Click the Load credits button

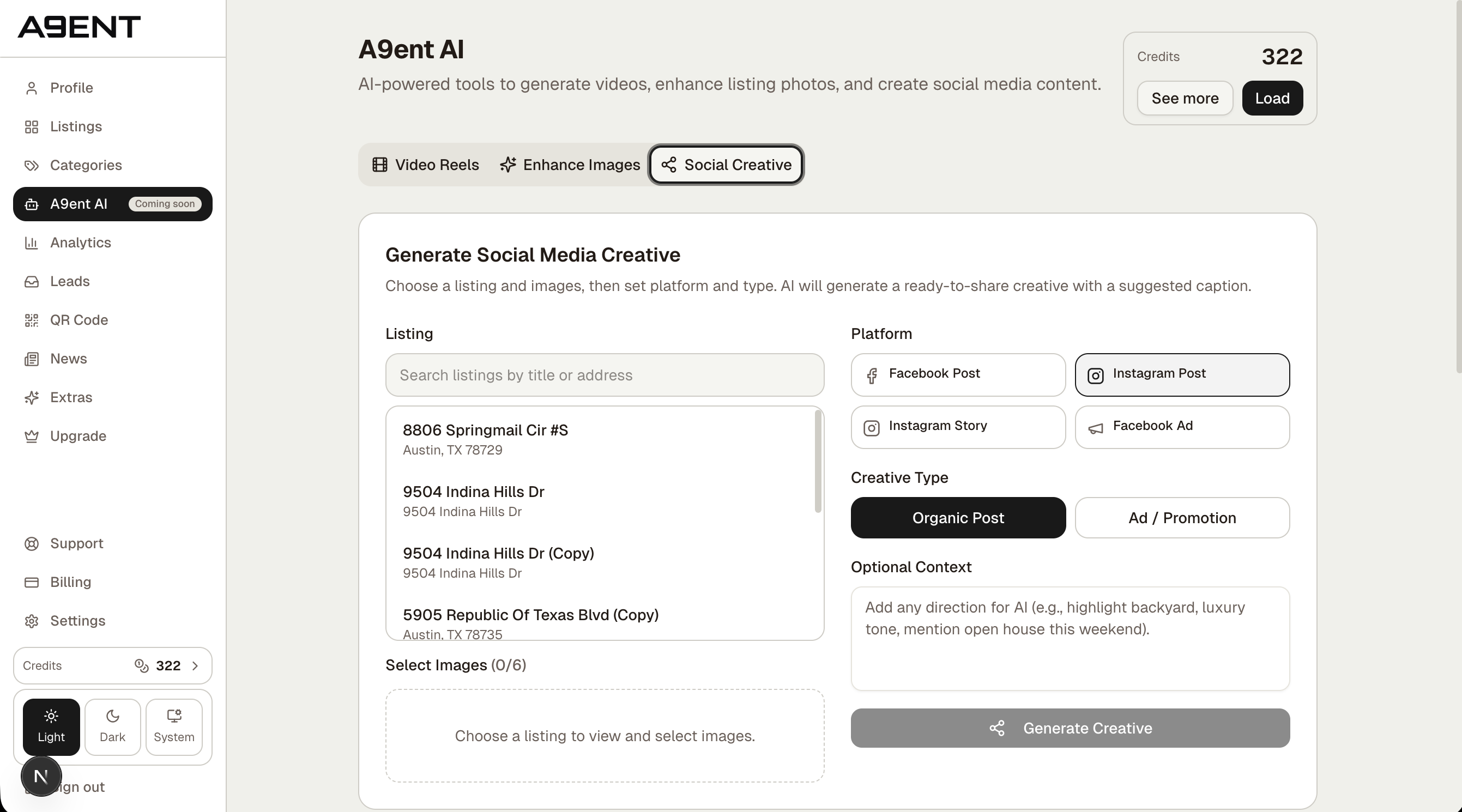1272,98
